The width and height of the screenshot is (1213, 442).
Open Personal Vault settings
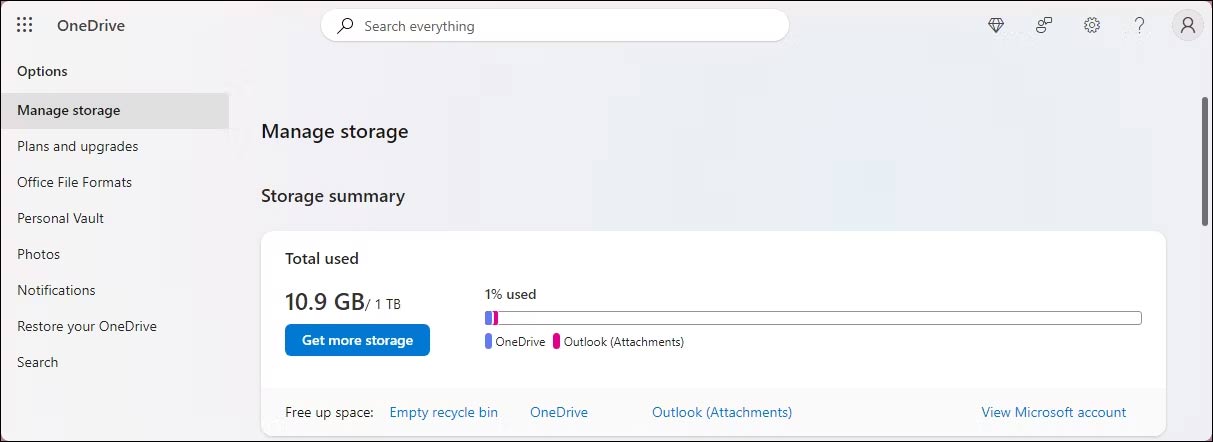[61, 218]
